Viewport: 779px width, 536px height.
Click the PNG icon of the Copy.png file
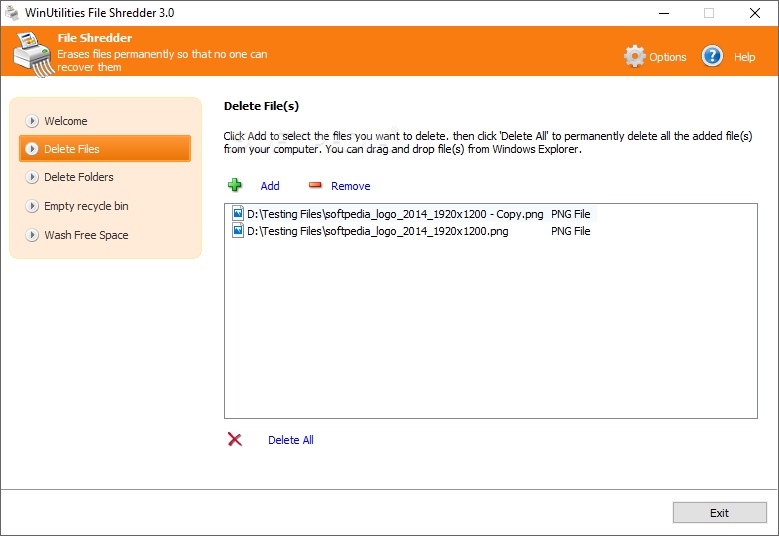(238, 214)
